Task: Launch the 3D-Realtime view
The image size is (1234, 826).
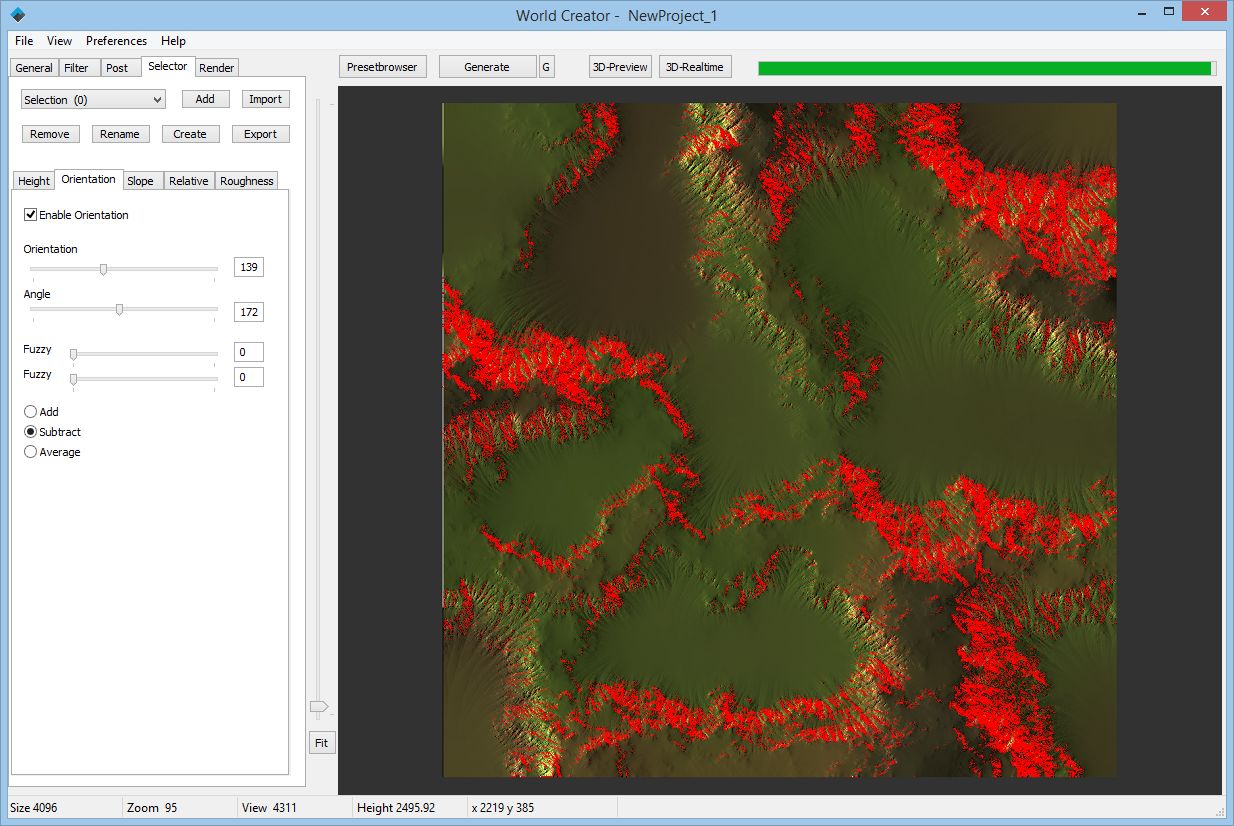Action: coord(695,66)
